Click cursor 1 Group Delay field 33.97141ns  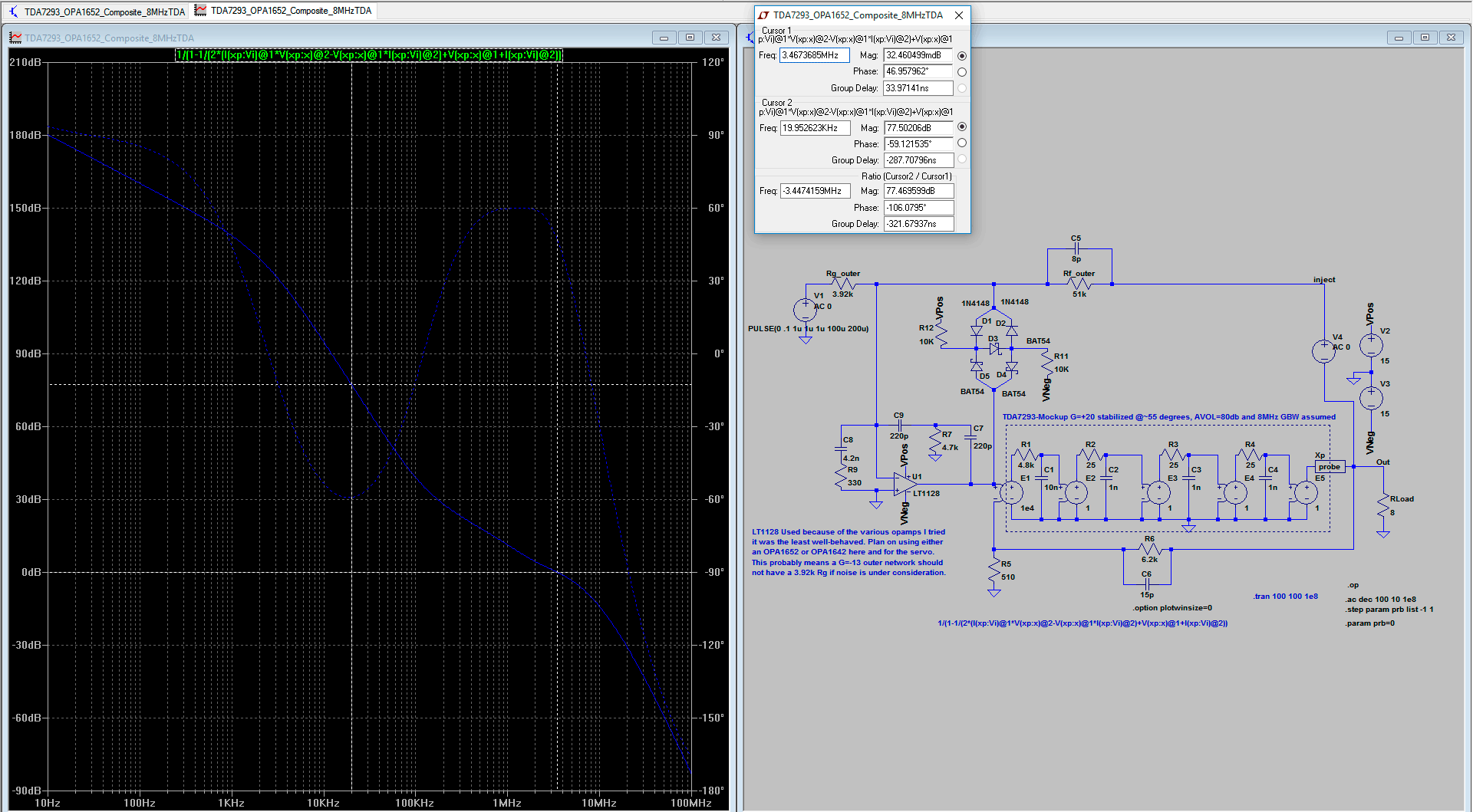click(x=918, y=88)
